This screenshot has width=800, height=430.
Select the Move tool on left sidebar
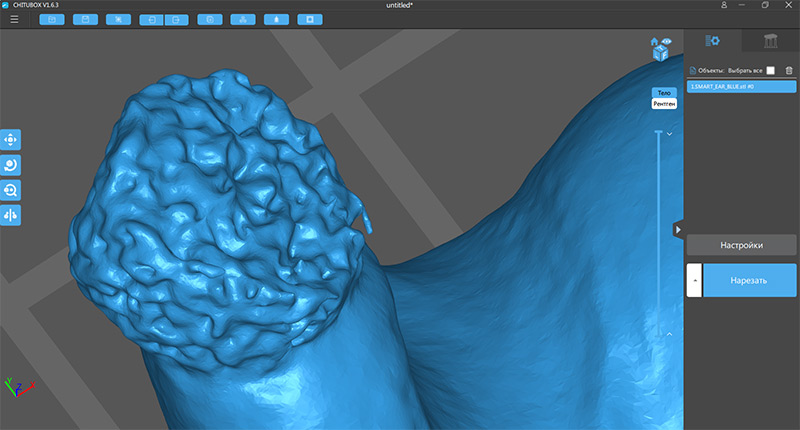coord(11,140)
